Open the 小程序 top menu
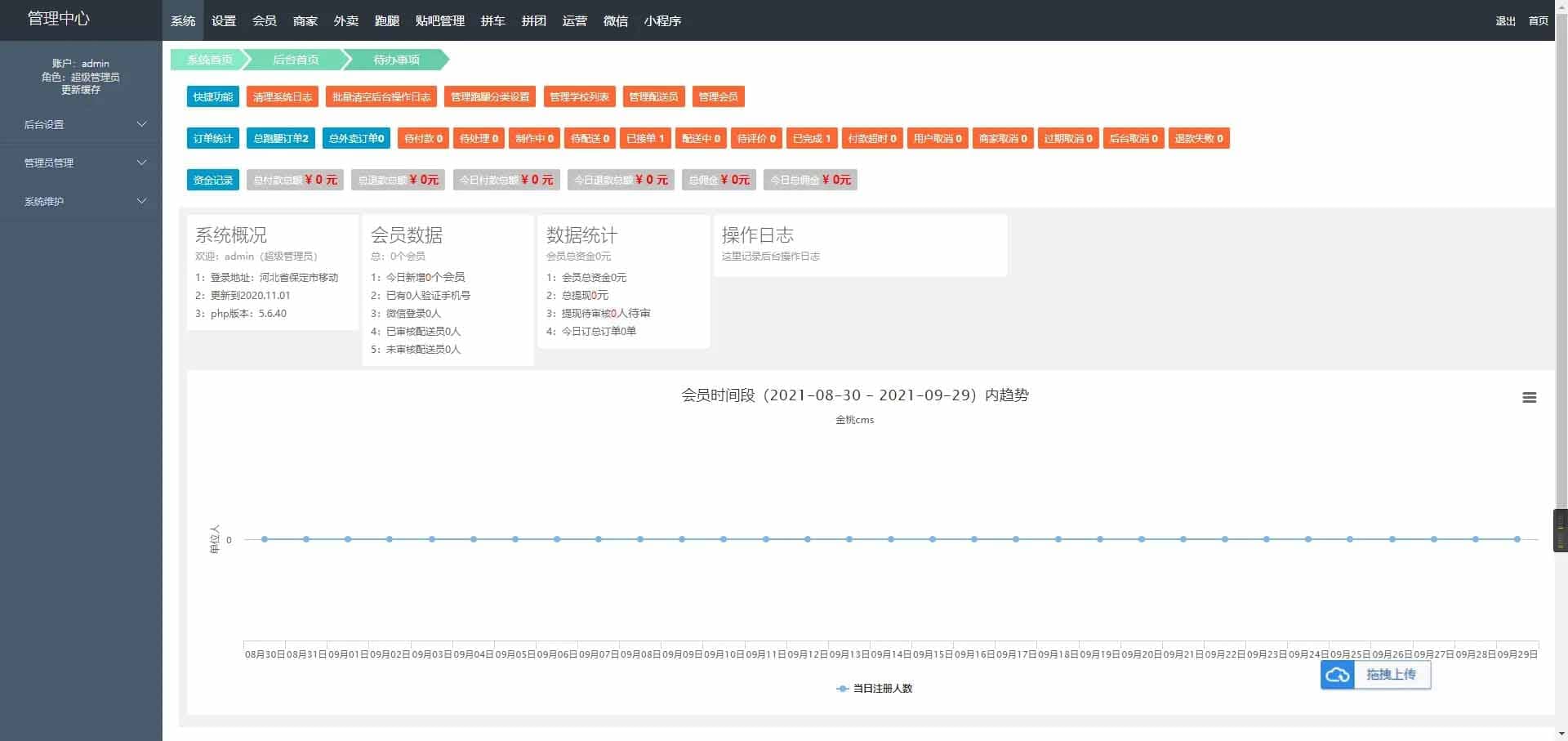 [x=661, y=20]
